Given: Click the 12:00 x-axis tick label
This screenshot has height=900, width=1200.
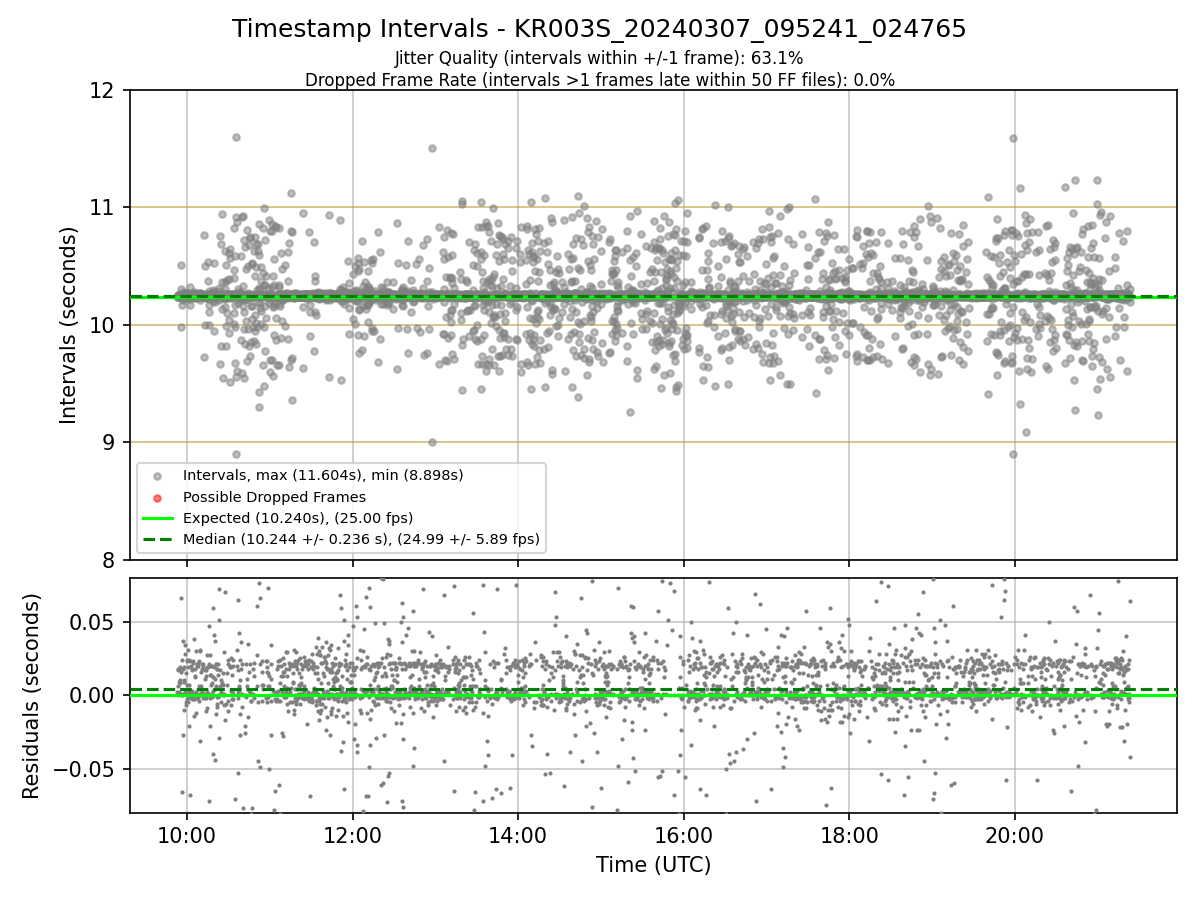Looking at the screenshot, I should pos(352,835).
